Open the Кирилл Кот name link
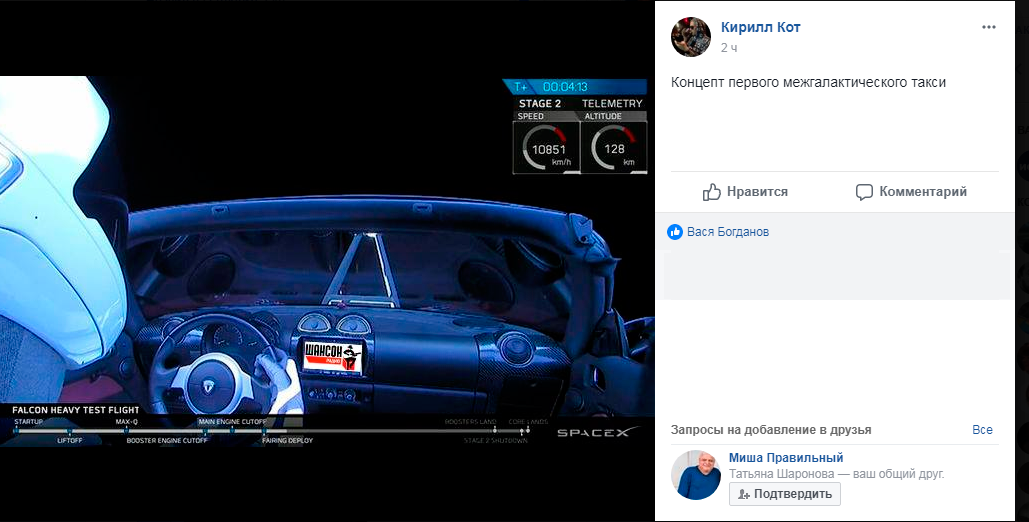The width and height of the screenshot is (1029, 522). point(760,28)
